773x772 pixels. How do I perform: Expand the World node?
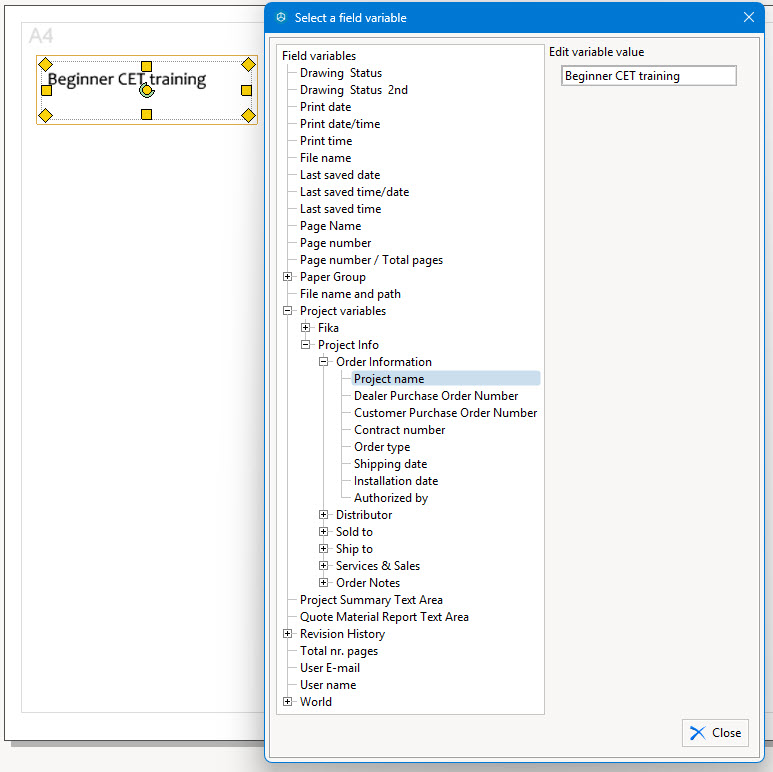pyautogui.click(x=287, y=702)
